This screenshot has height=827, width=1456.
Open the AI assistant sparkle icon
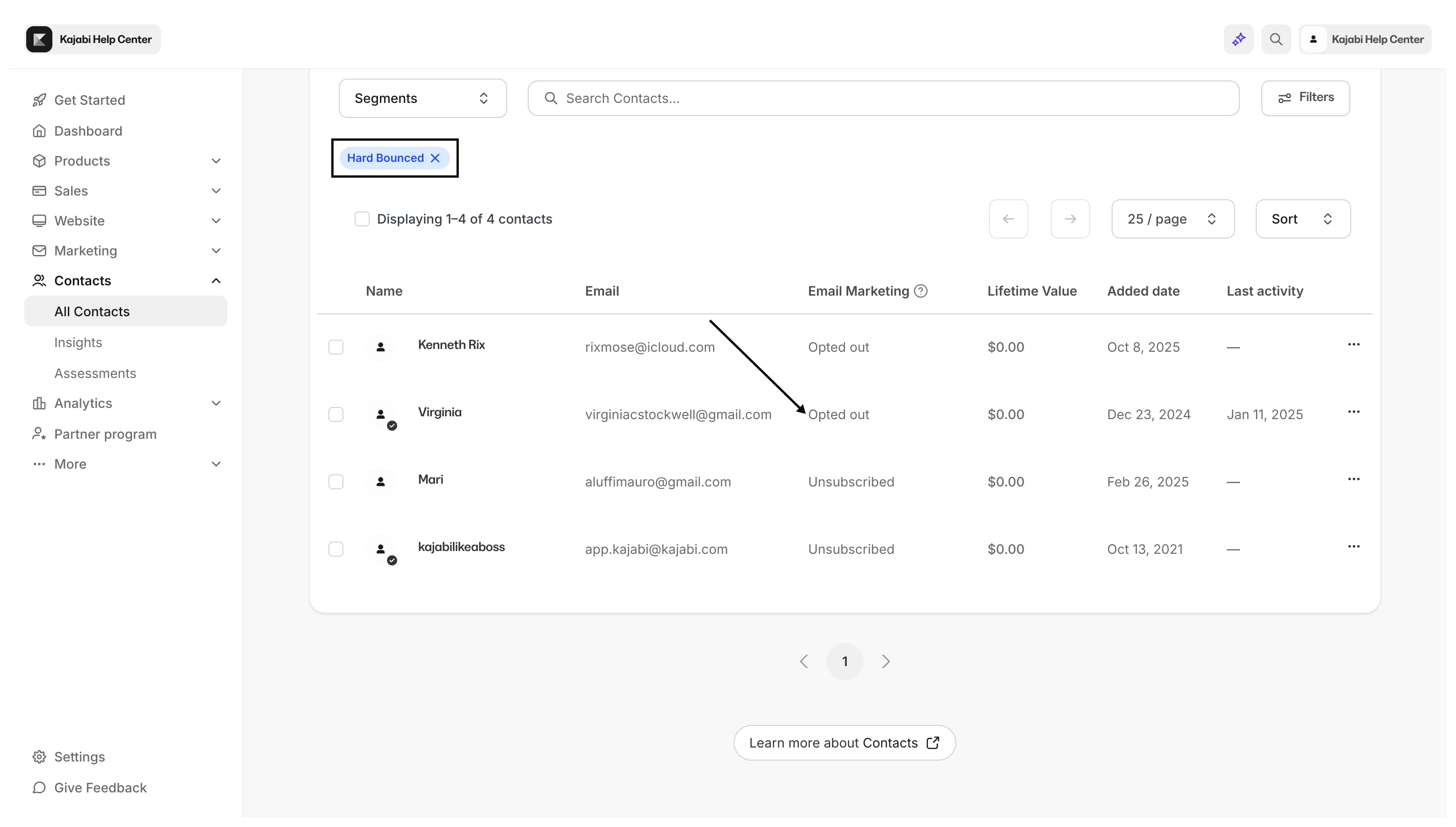coord(1238,39)
